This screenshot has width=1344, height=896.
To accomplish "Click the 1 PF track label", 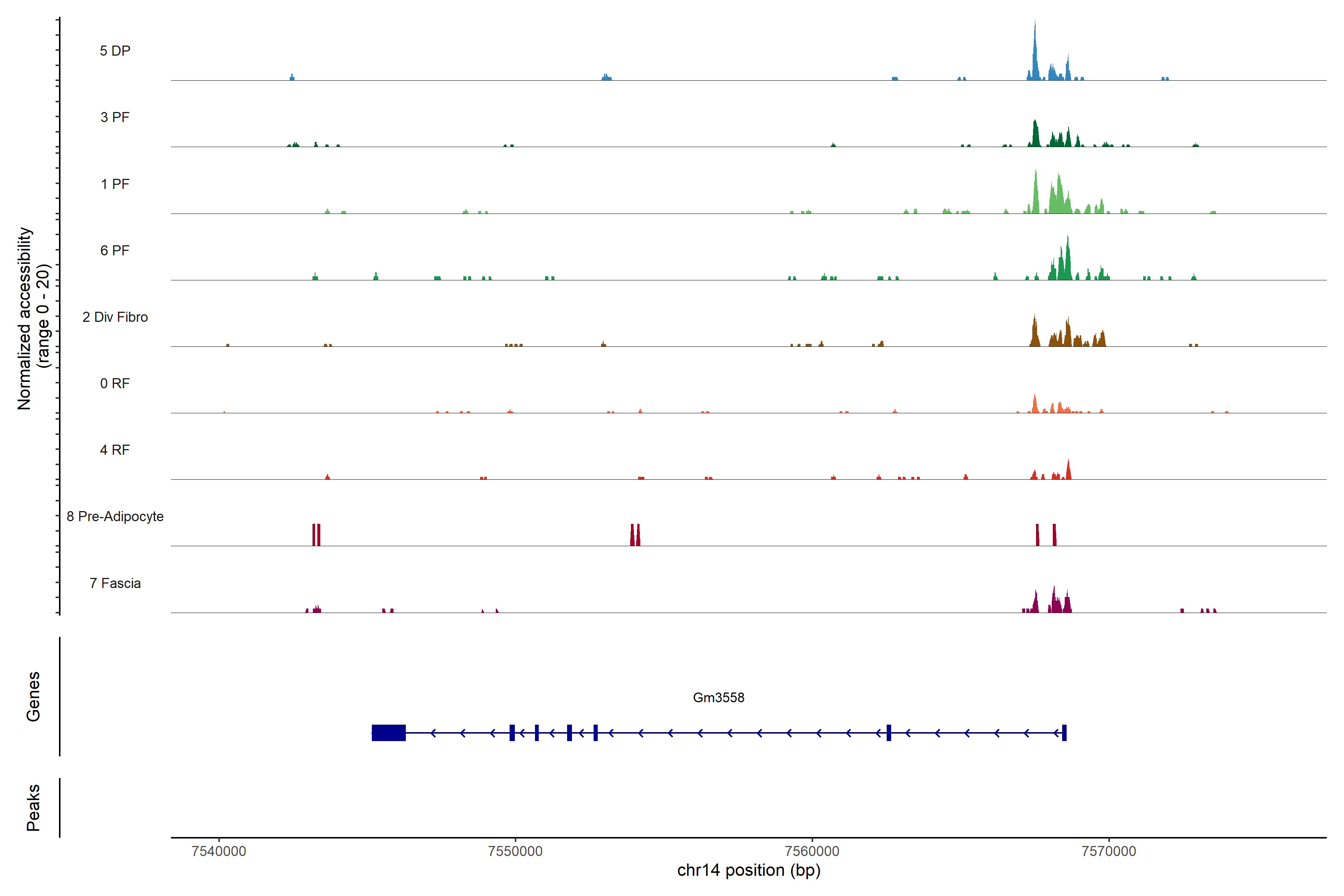I will click(x=115, y=184).
